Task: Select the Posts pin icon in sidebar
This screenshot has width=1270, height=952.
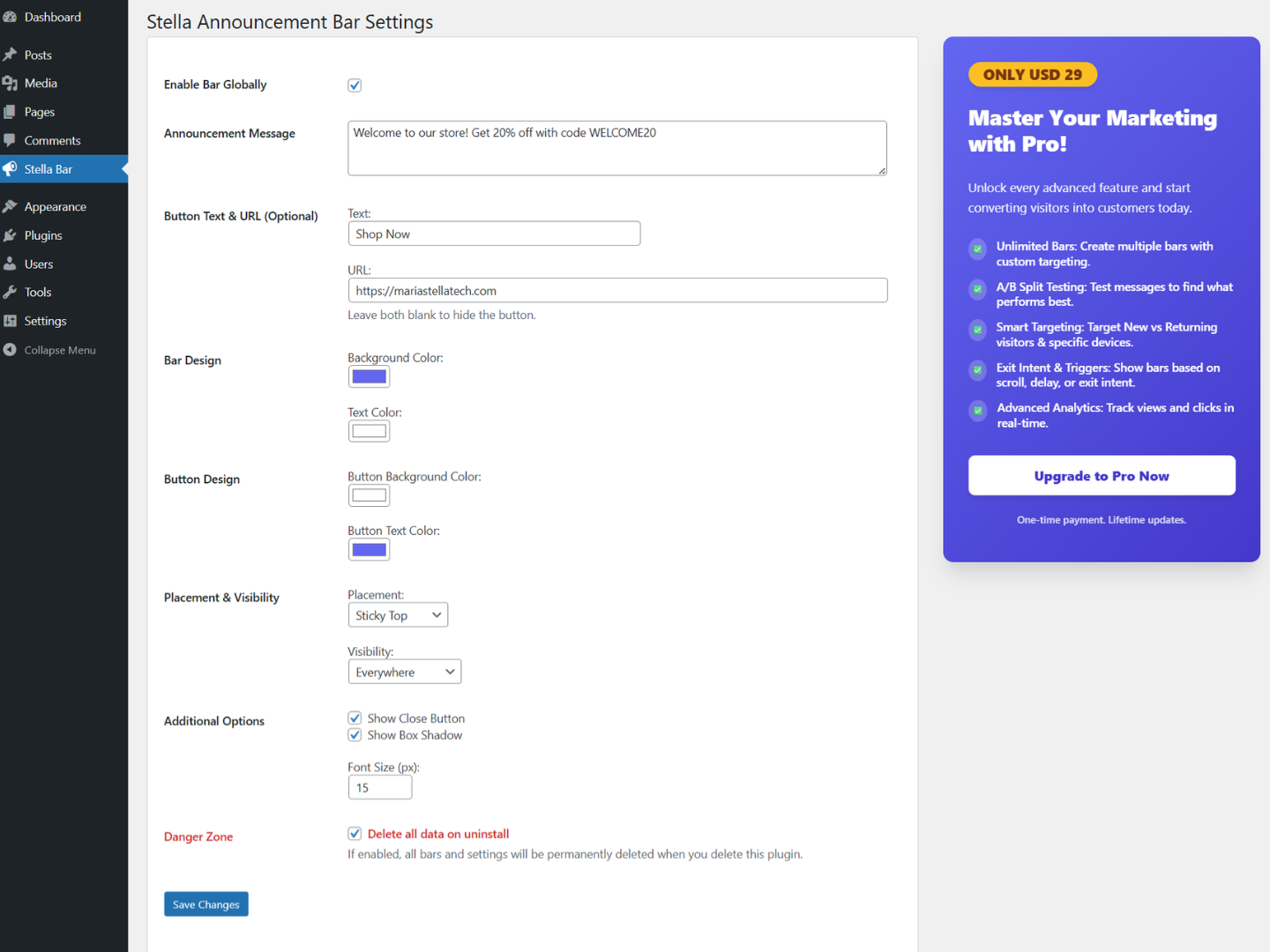Action: click(12, 55)
